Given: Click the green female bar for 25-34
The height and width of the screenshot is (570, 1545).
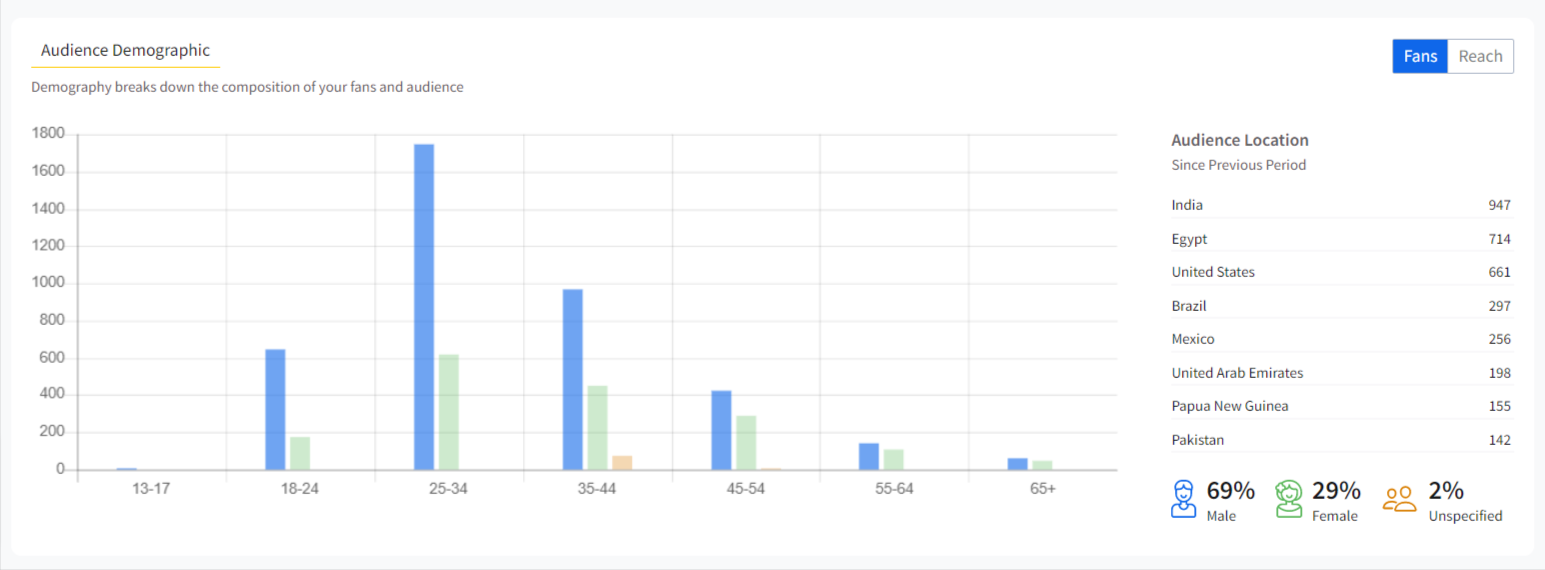Looking at the screenshot, I should (448, 412).
